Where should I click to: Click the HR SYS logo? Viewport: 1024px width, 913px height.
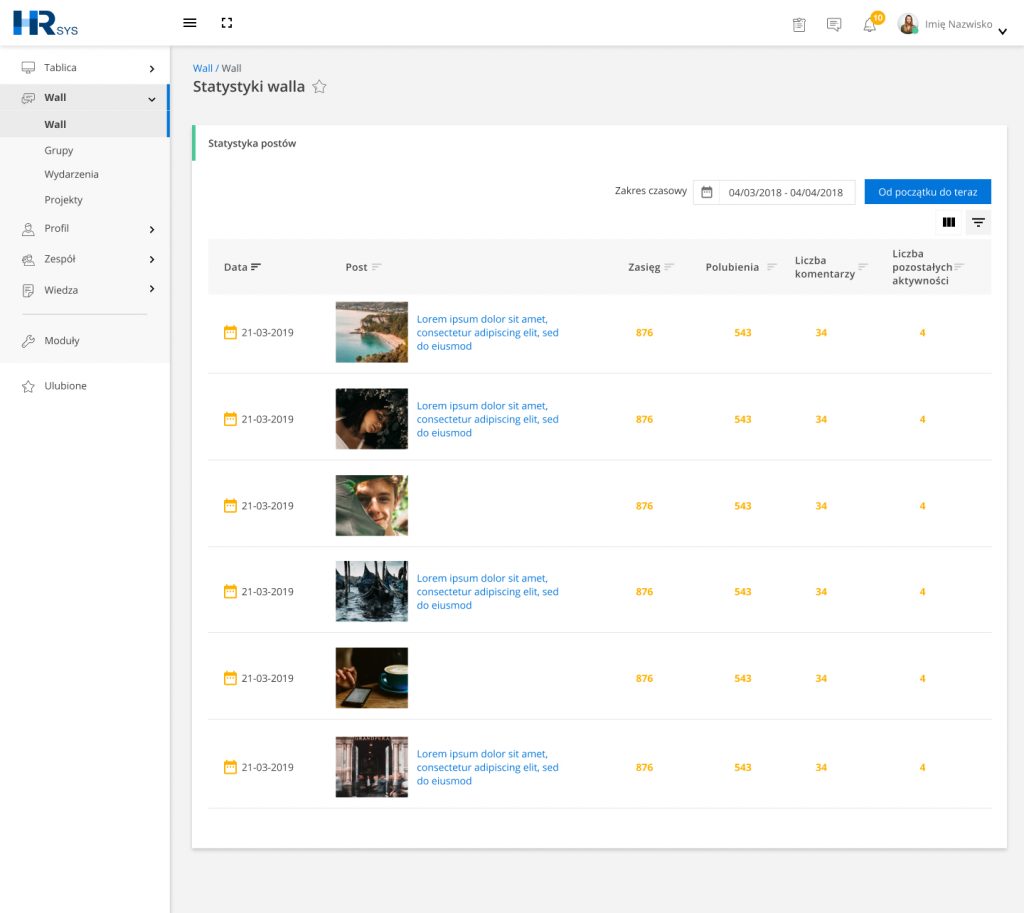(x=45, y=23)
